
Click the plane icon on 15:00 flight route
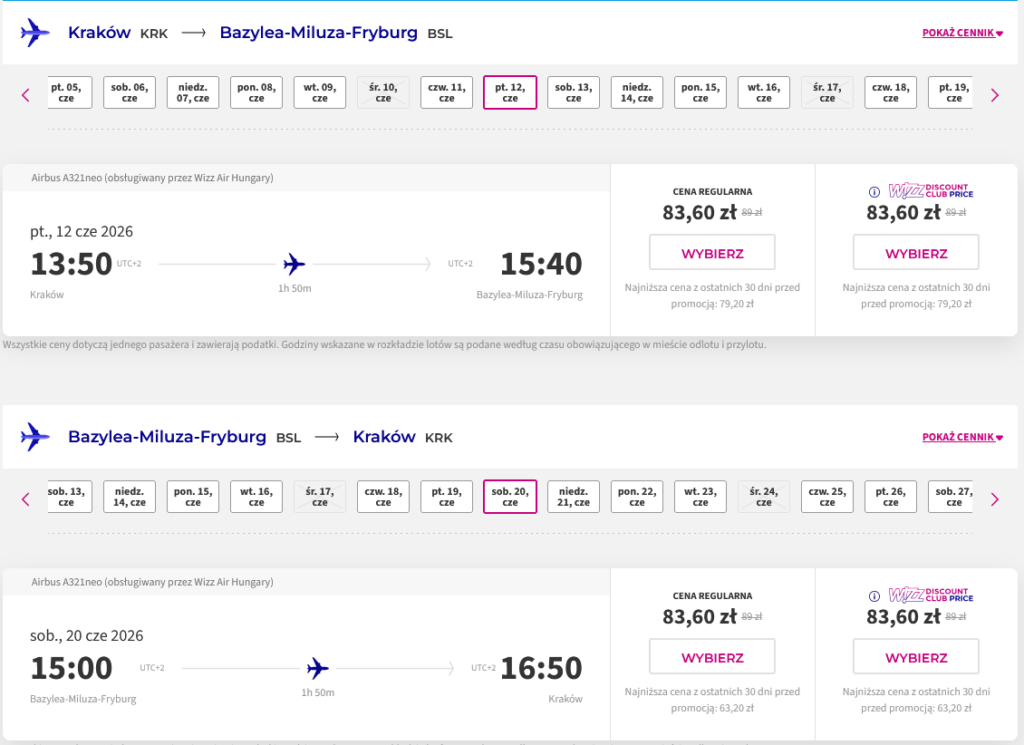point(318,667)
